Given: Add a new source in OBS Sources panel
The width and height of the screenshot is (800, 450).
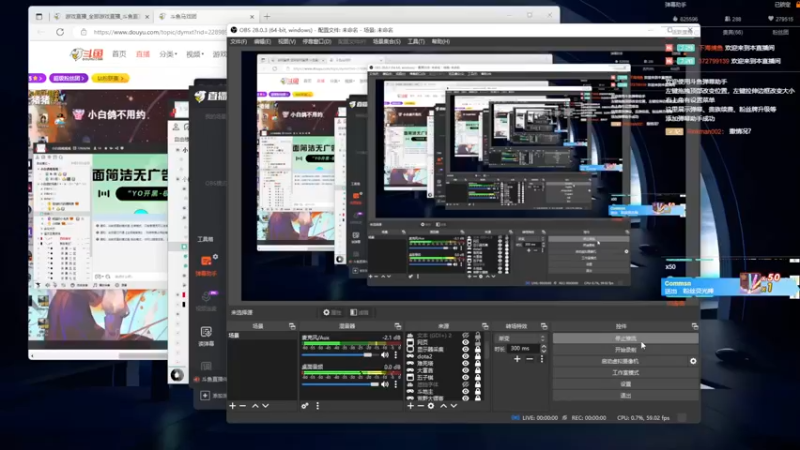Looking at the screenshot, I should (411, 406).
